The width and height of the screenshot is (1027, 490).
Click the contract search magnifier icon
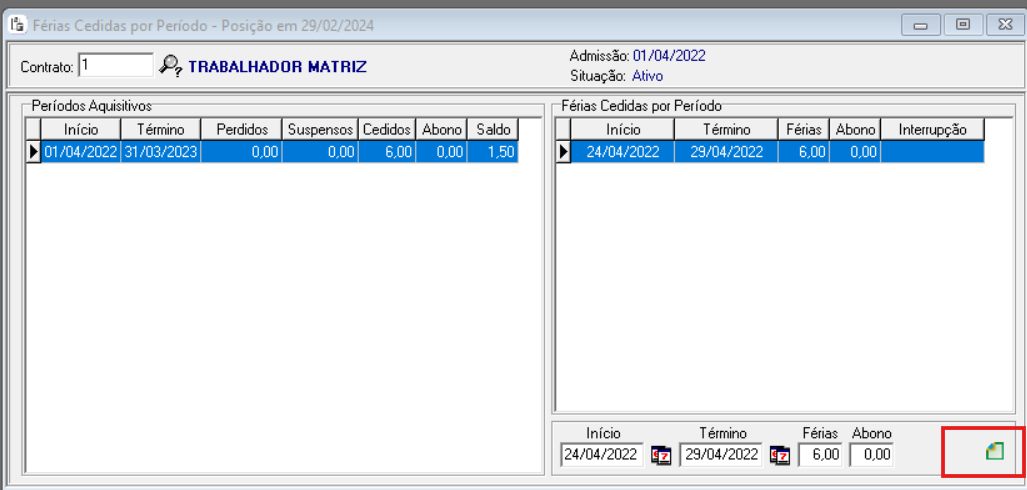pos(171,66)
